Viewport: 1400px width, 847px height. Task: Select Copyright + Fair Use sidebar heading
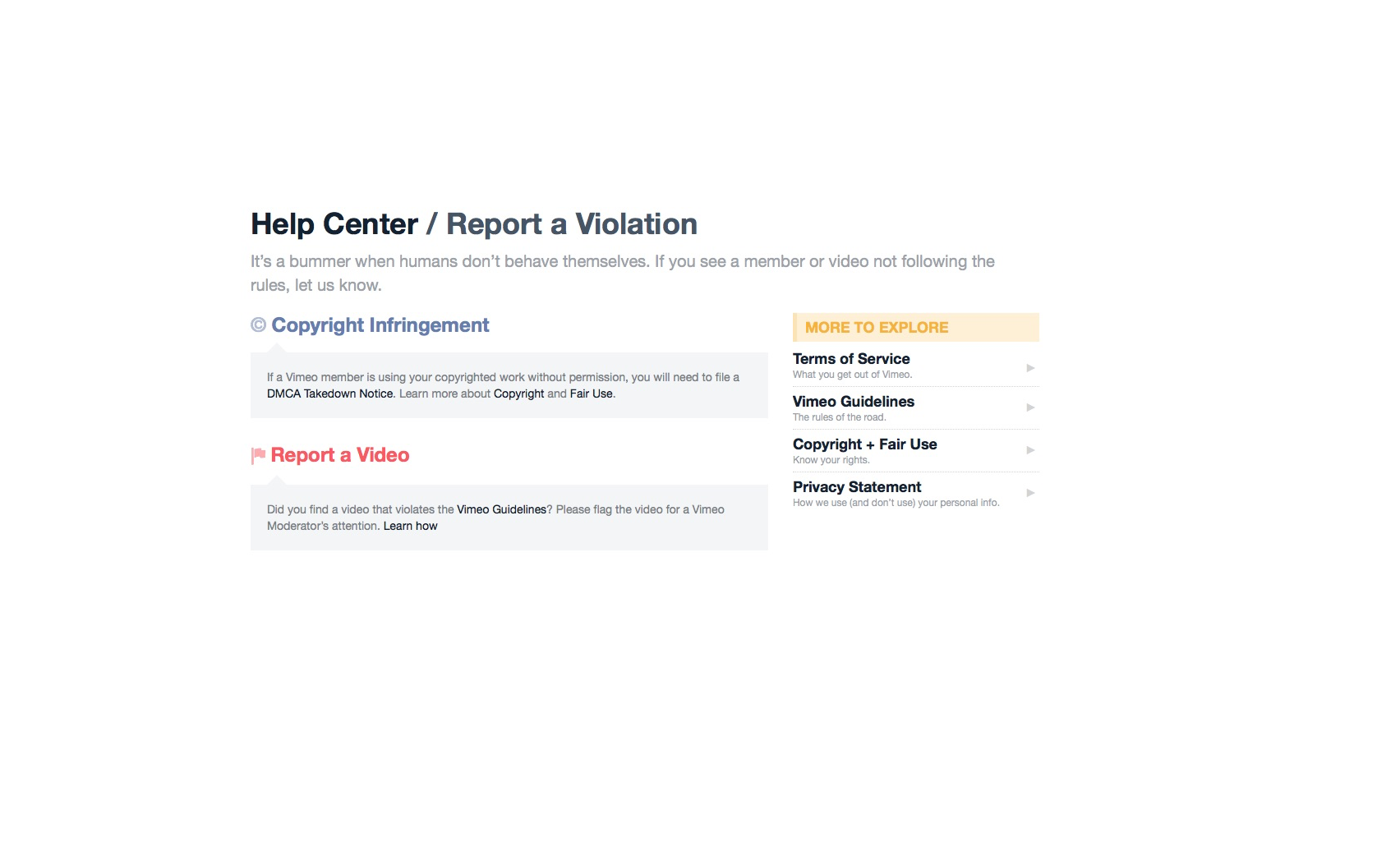864,444
